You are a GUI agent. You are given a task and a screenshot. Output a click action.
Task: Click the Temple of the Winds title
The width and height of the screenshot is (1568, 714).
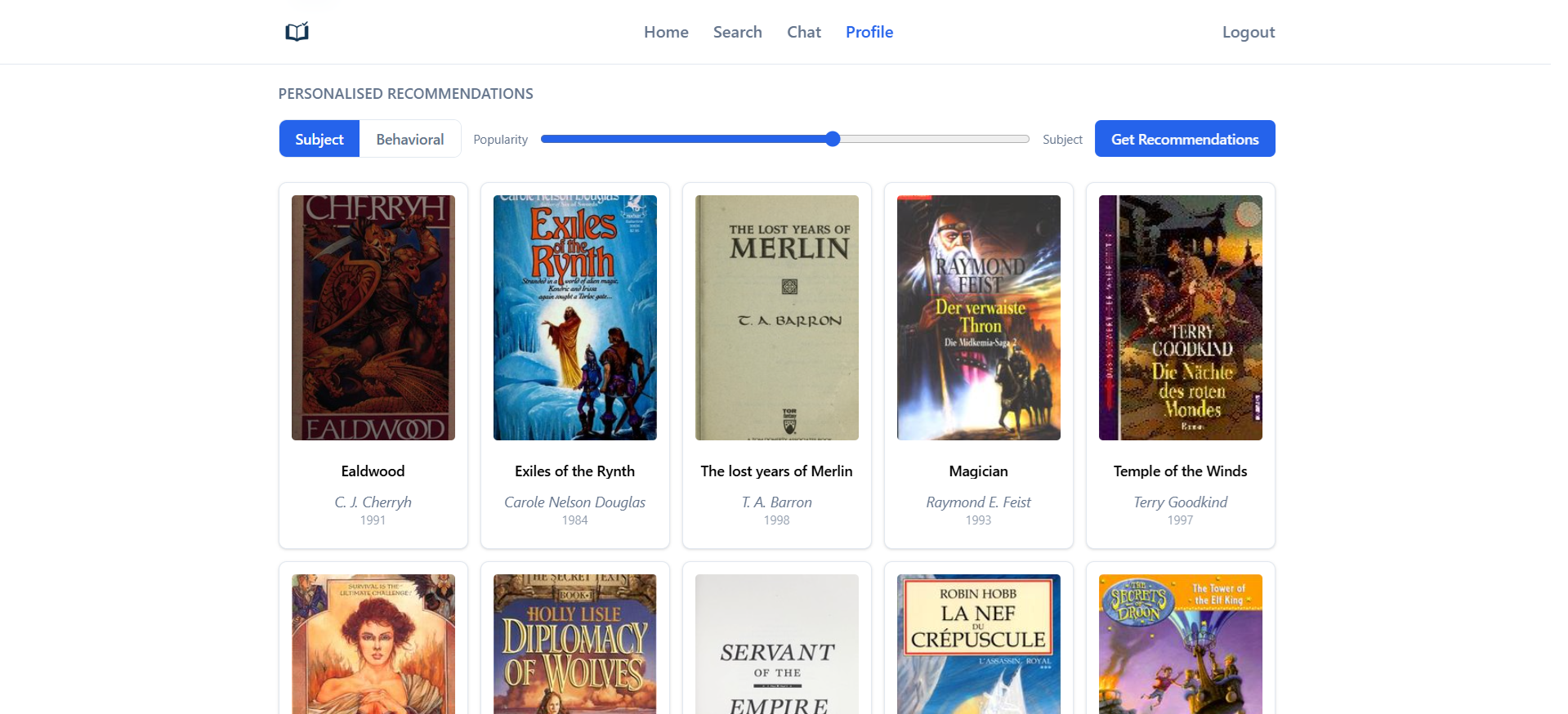pyautogui.click(x=1181, y=471)
